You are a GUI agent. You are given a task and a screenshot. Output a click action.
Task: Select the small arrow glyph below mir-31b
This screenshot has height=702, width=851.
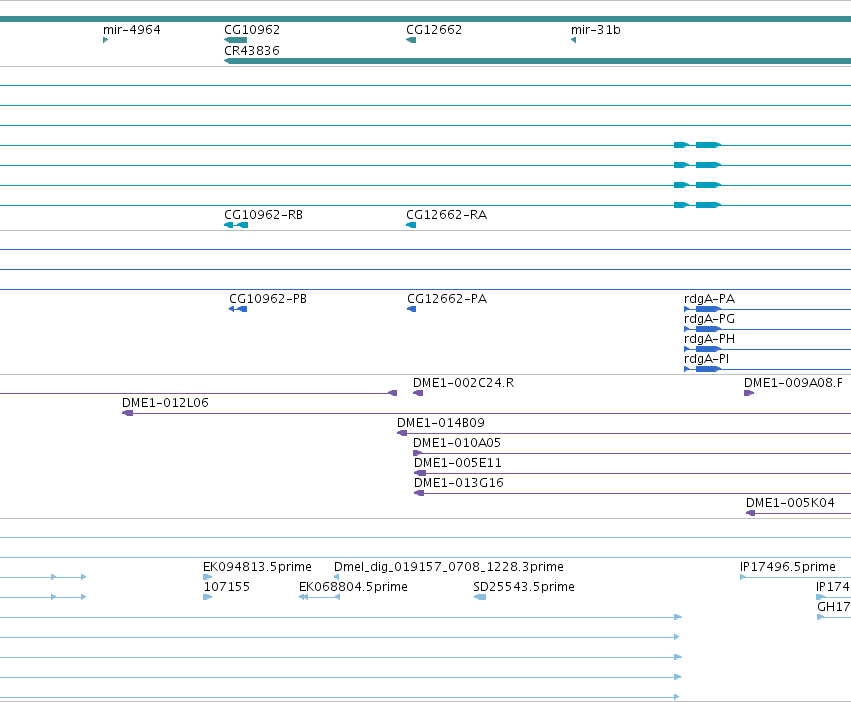pos(573,40)
